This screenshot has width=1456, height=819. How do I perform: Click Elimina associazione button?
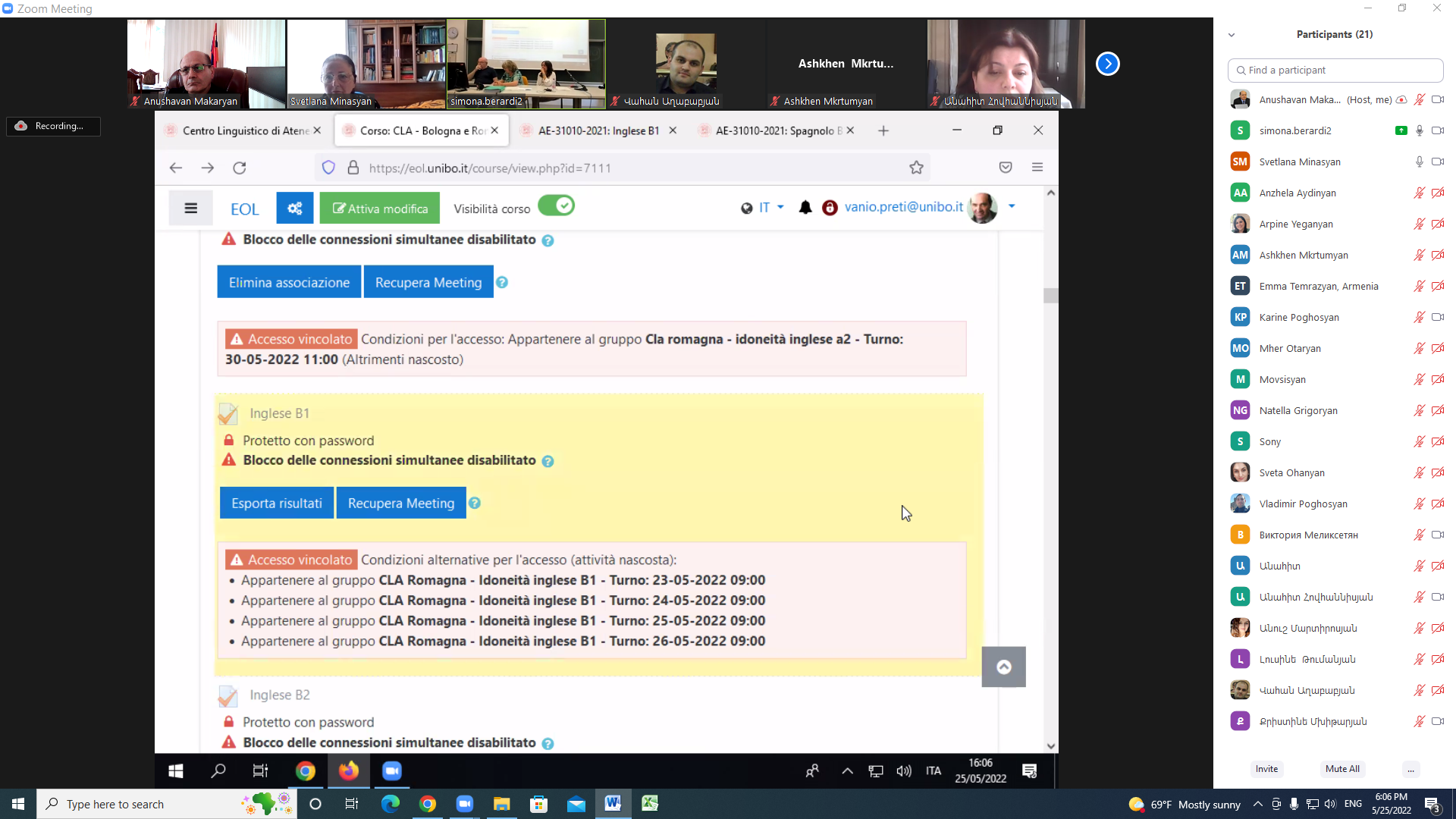(x=289, y=282)
